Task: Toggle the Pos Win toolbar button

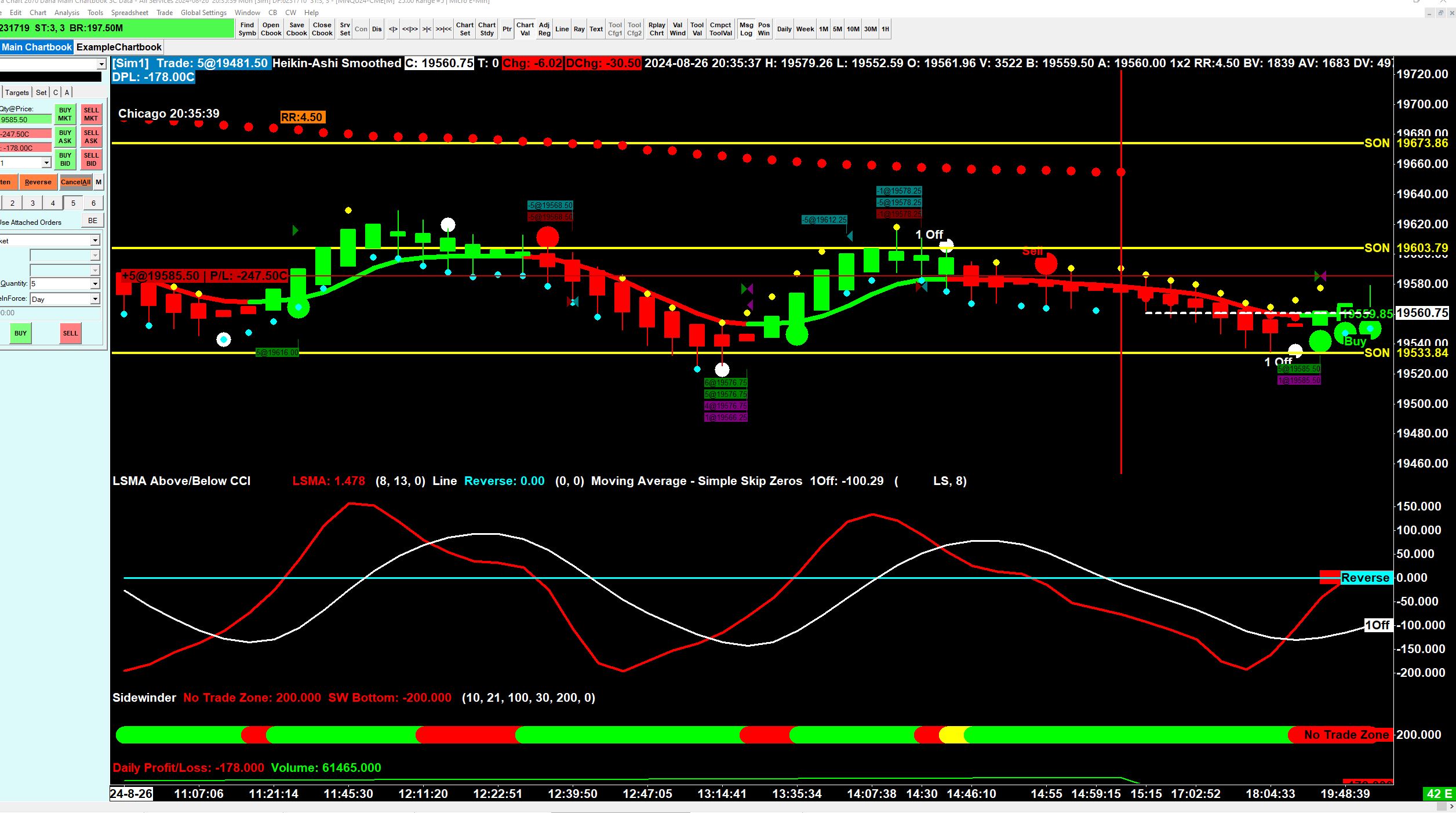Action: pos(764,29)
